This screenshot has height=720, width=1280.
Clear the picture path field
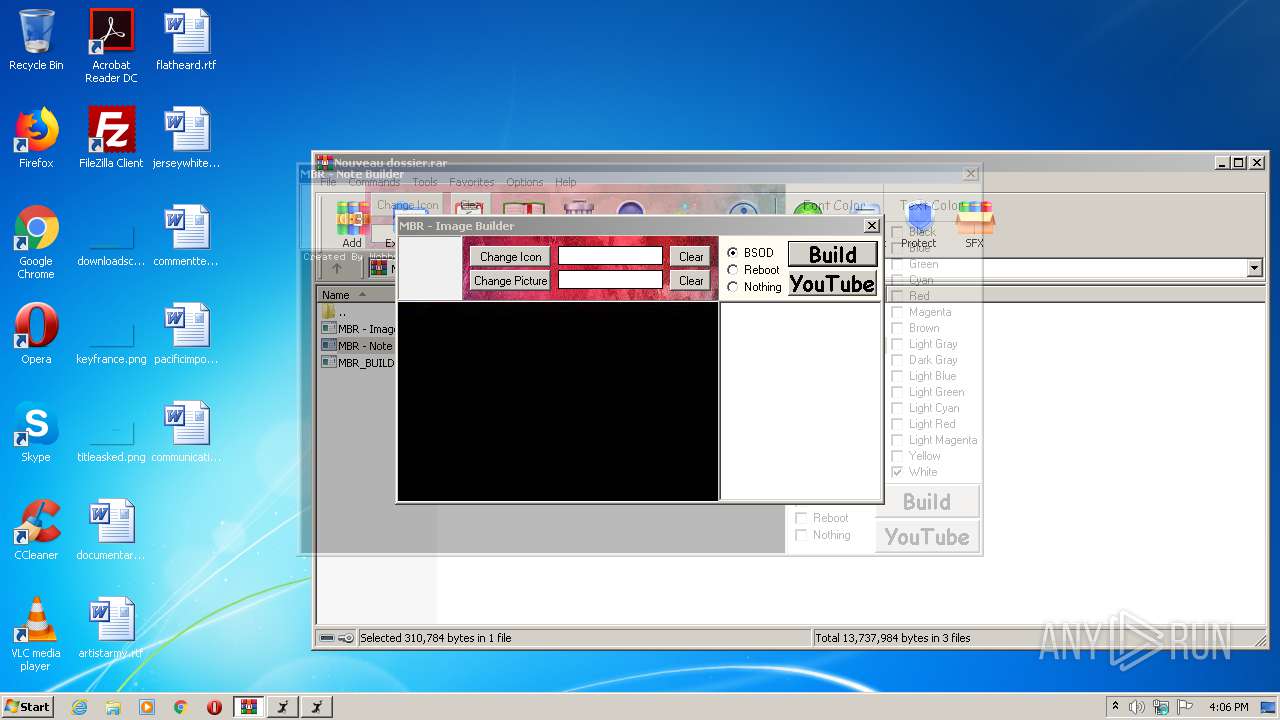(691, 281)
